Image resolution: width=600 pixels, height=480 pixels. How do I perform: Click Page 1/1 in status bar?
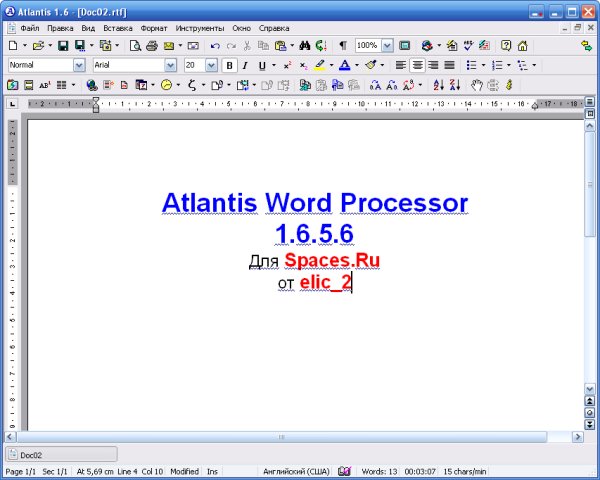[21, 471]
